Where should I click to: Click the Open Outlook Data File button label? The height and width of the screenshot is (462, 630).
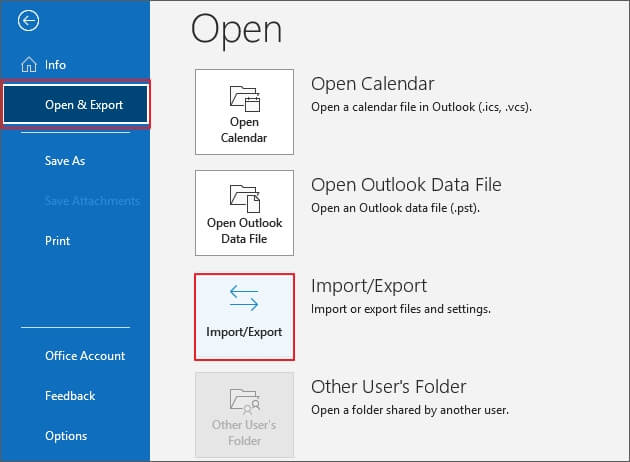pos(244,231)
